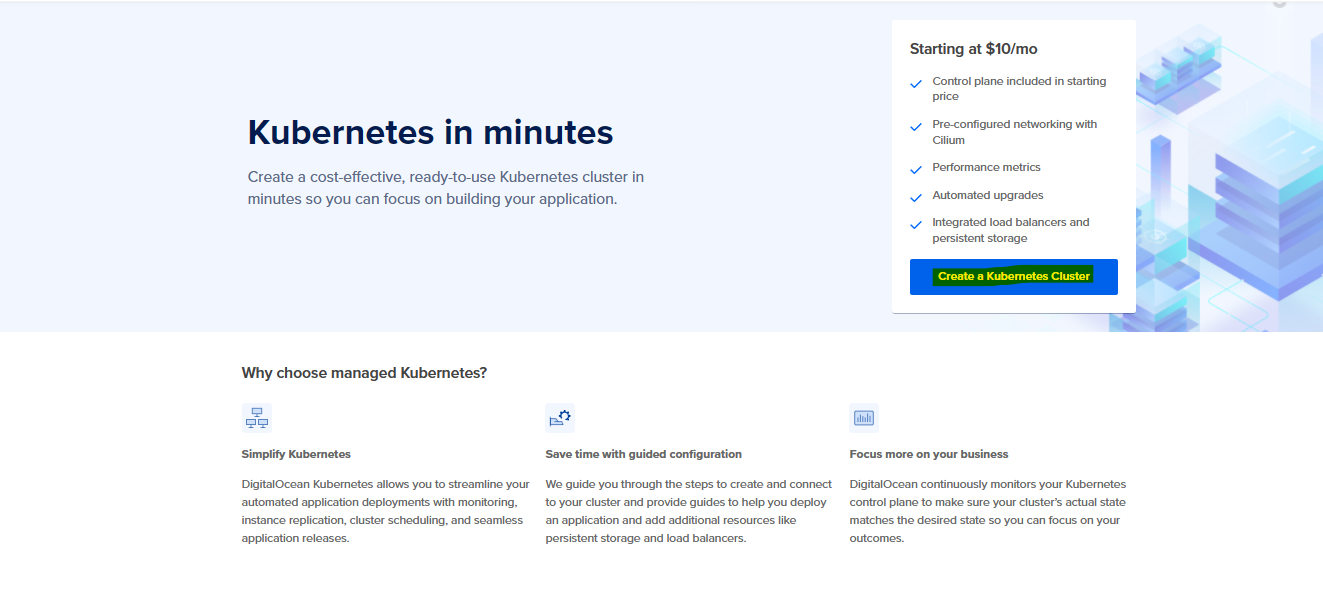
Task: Click Focus more on your business title
Action: pos(928,454)
